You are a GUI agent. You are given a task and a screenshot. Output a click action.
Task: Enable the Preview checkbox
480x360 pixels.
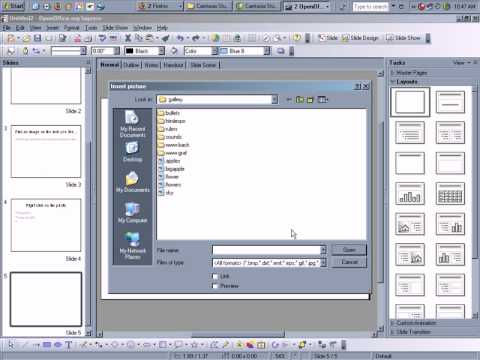[x=215, y=286]
